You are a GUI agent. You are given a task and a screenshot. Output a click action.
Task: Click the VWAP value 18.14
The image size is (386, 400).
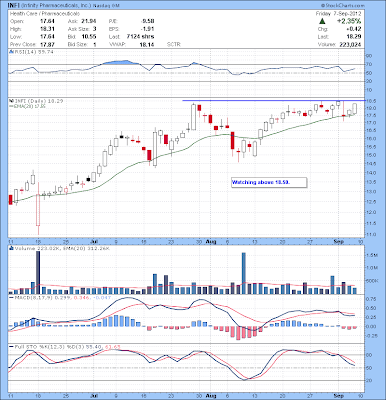pyautogui.click(x=147, y=44)
